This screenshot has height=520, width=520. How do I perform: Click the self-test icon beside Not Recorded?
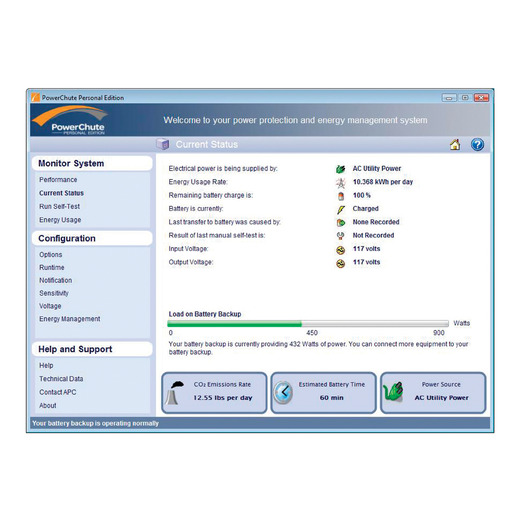(340, 236)
